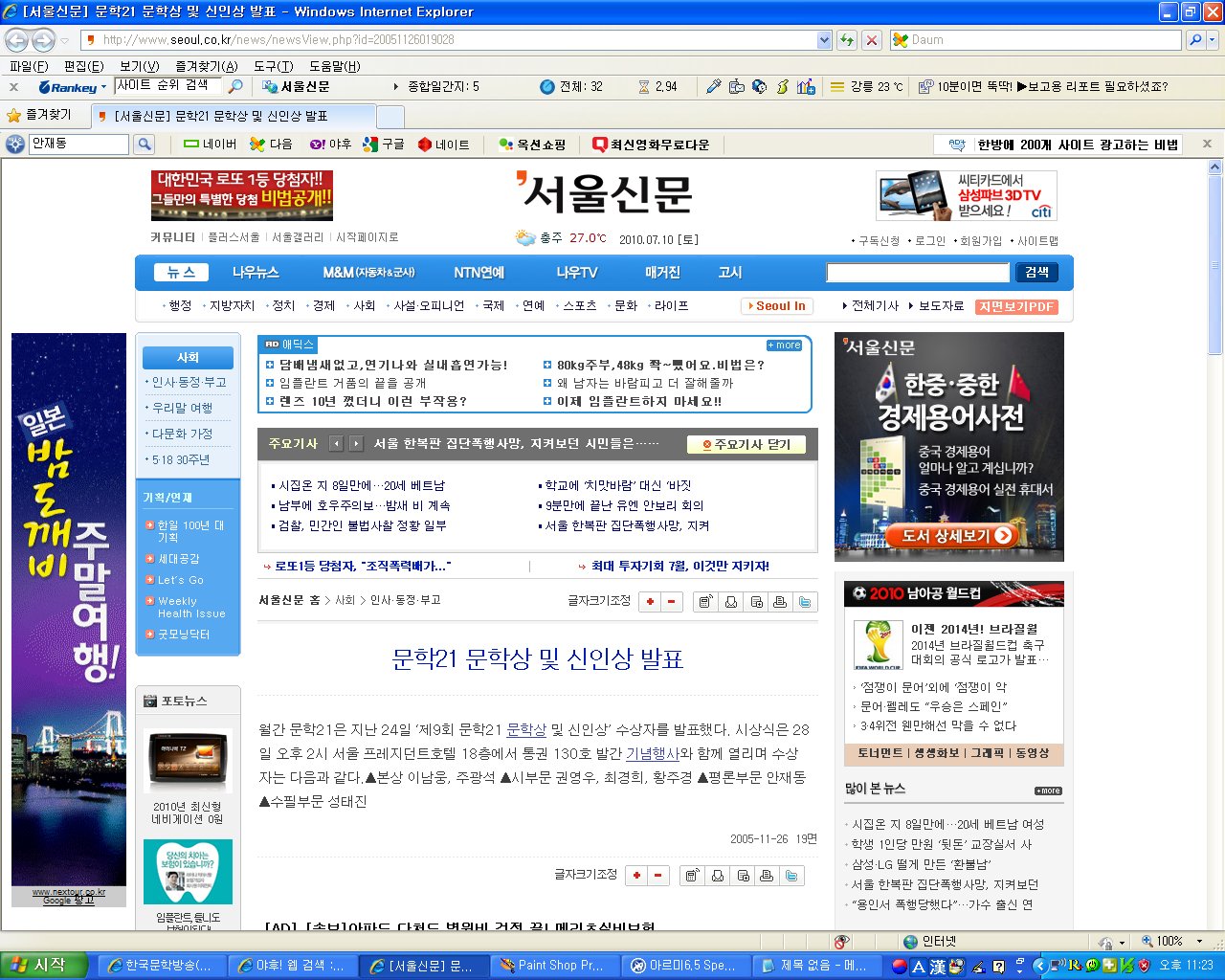Viewport: 1225px width, 980px height.
Task: Click the Rankey toolbar magnifier search icon
Action: (x=236, y=86)
